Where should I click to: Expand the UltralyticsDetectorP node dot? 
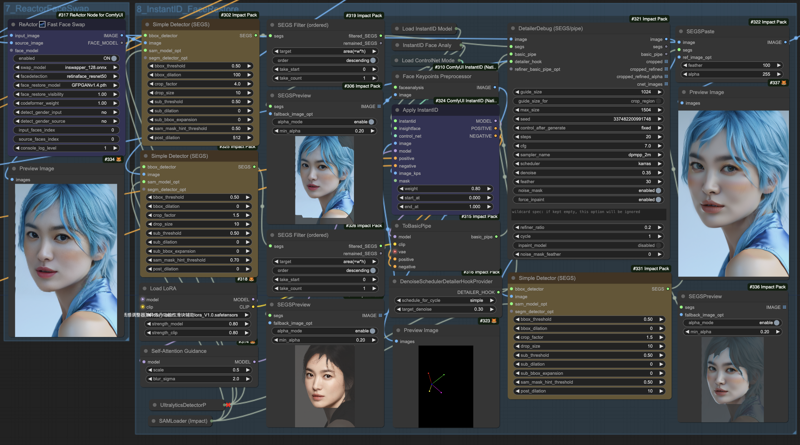point(154,405)
